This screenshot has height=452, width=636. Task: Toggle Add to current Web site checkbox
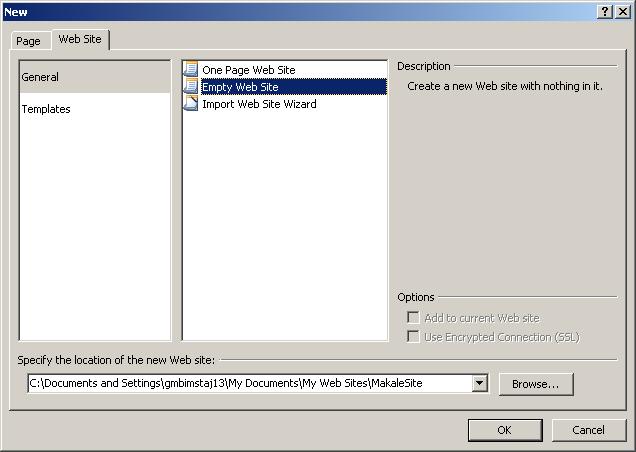tap(413, 317)
